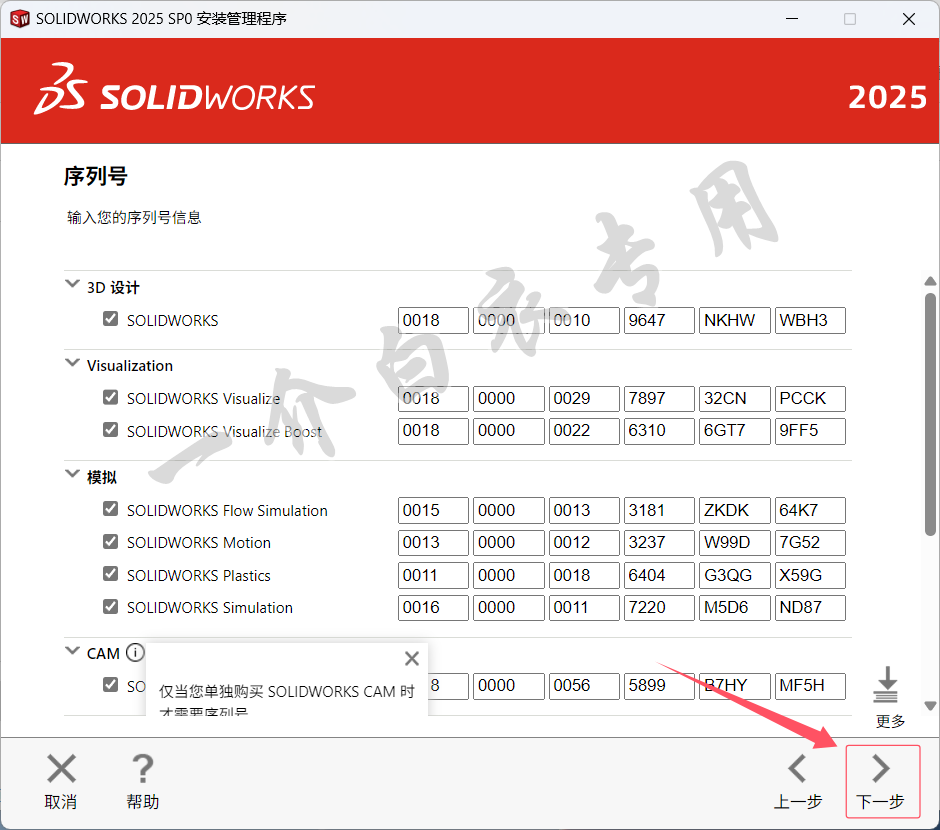Click Plastics serial field G3QG
Viewport: 940px width, 830px height.
pos(735,575)
